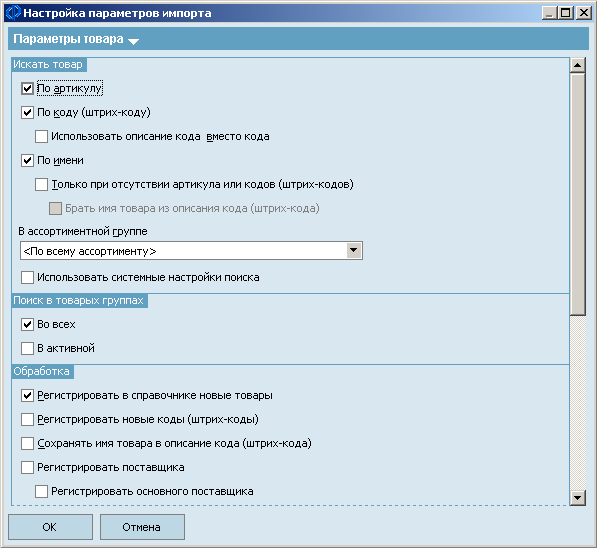This screenshot has height=548, width=597.
Task: Enable Только при отсутствии артикула или кодов
Action: point(42,184)
